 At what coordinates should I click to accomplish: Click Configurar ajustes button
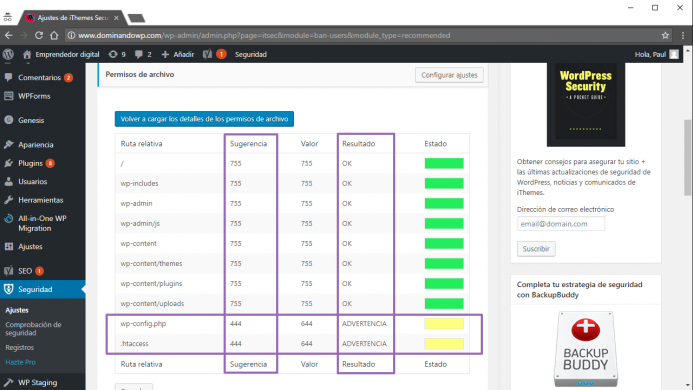click(x=449, y=75)
